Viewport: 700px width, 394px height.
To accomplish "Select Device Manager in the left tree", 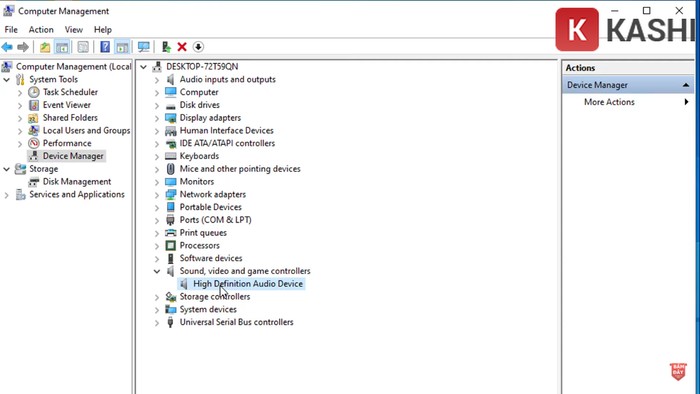I will [x=73, y=156].
